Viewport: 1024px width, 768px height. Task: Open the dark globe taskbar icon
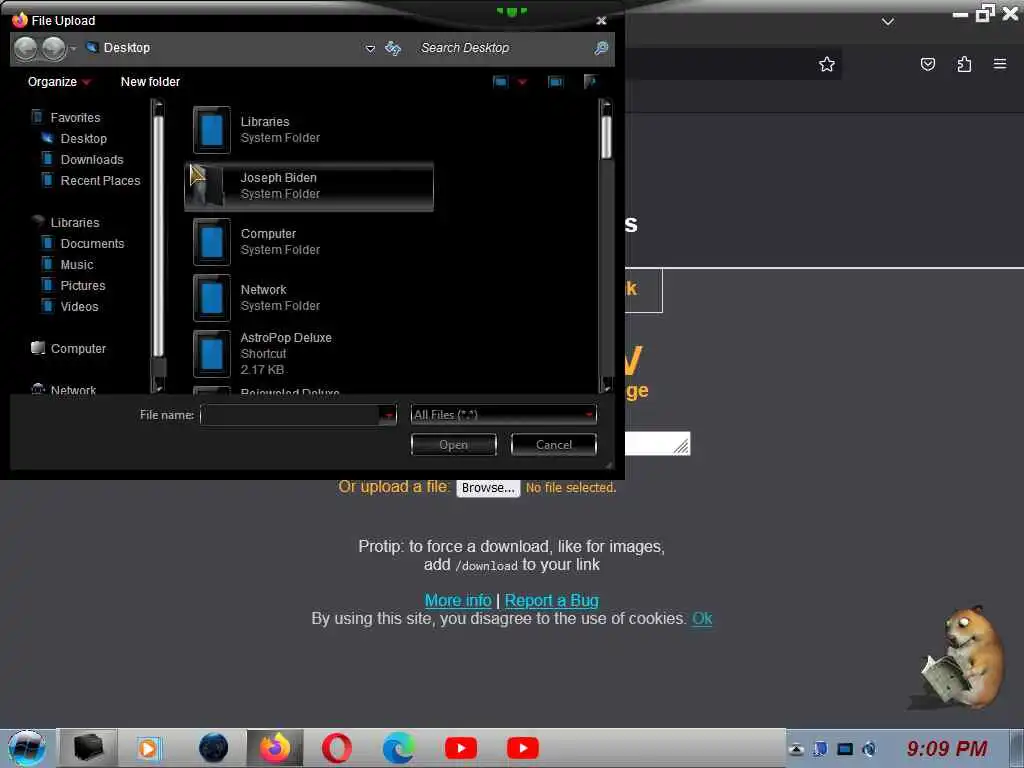213,748
